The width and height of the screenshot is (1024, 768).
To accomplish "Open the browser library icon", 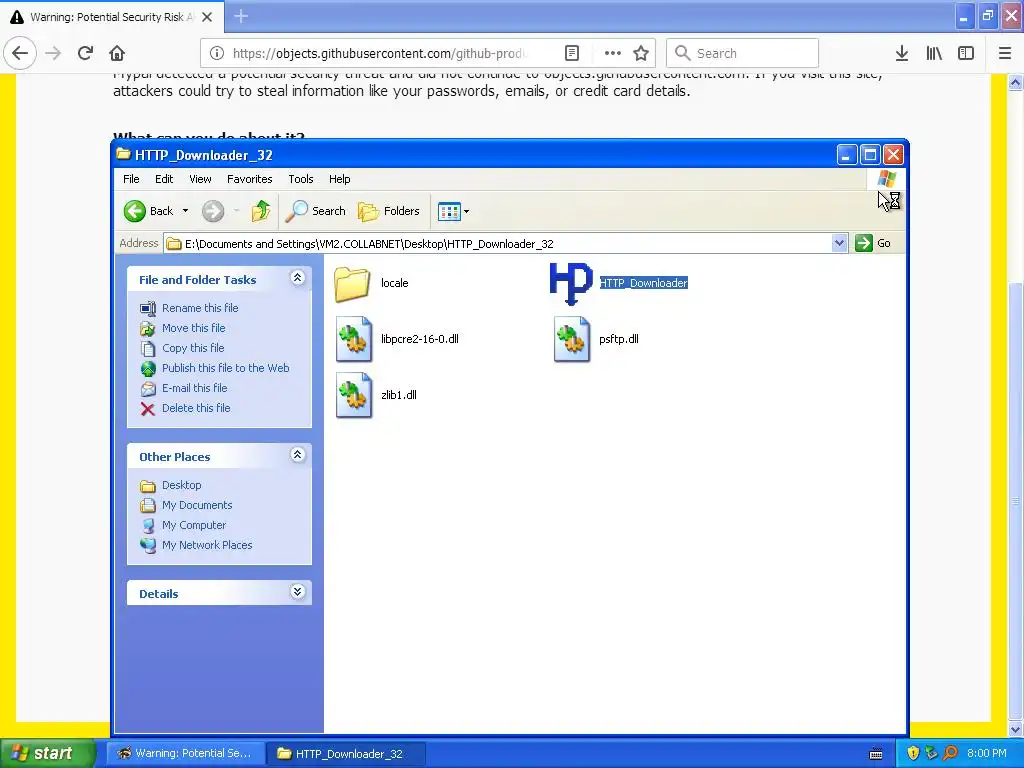I will (934, 53).
